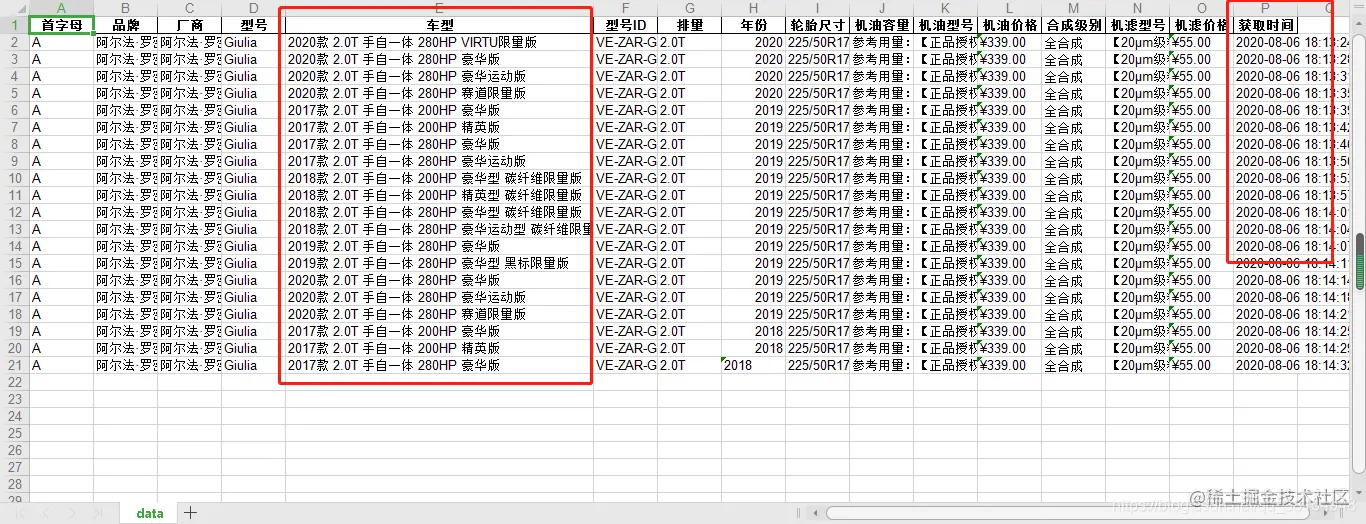Image resolution: width=1366 pixels, height=524 pixels.
Task: Click the horizontal scrollbar left arrow
Action: 817,512
